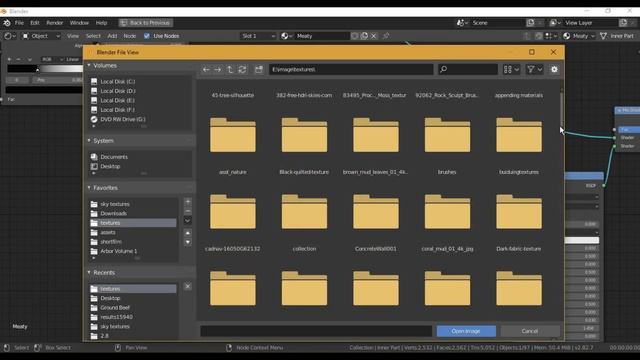
Task: Collapse the Favorites panel
Action: coord(89,188)
